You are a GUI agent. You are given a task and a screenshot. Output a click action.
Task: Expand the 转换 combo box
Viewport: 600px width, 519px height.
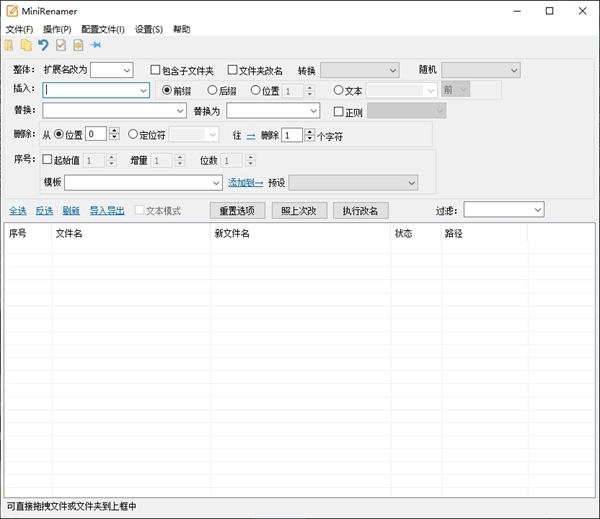tap(360, 70)
